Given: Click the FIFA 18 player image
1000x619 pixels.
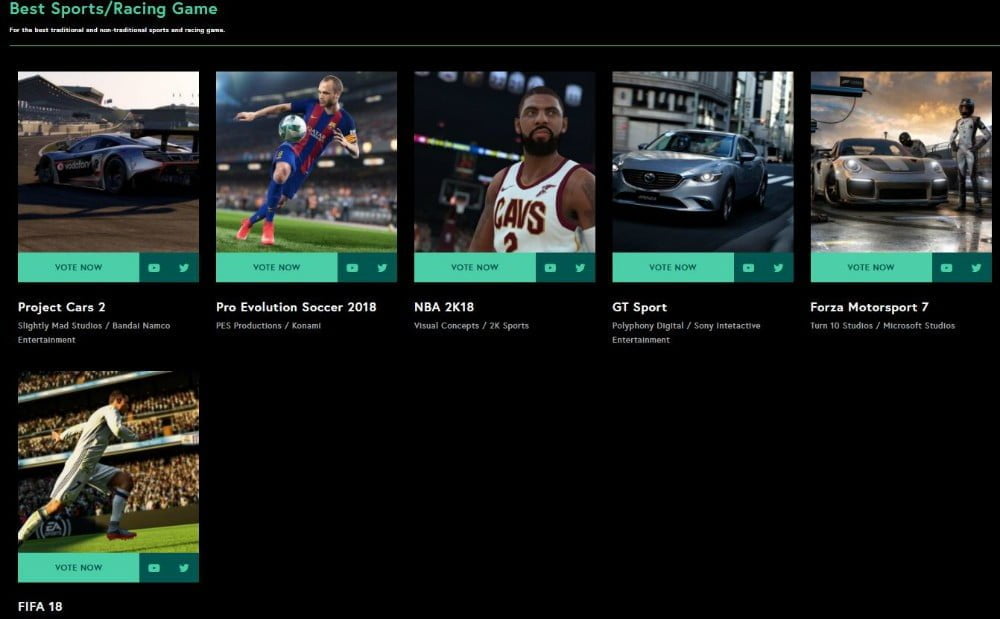Looking at the screenshot, I should 108,462.
